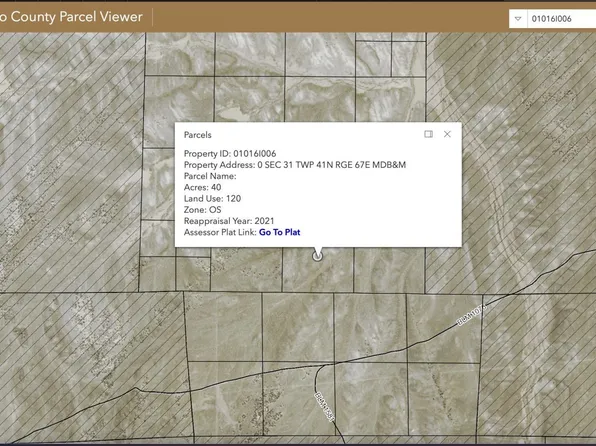Click the Land Use: 120 text

pyautogui.click(x=212, y=198)
